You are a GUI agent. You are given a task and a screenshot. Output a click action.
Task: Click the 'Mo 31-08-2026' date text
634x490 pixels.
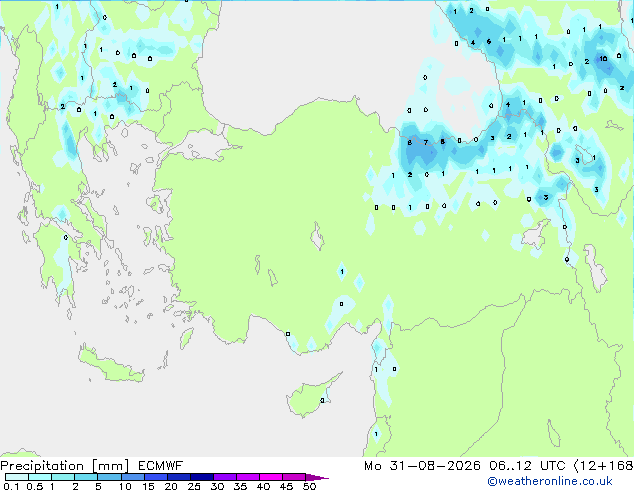[422, 466]
